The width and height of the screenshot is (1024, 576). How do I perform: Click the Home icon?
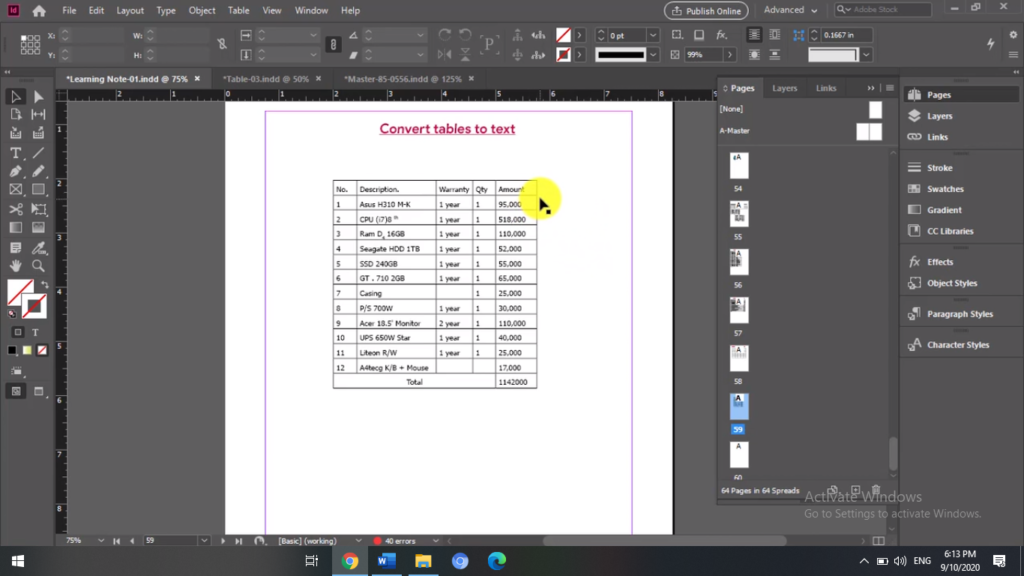point(39,10)
